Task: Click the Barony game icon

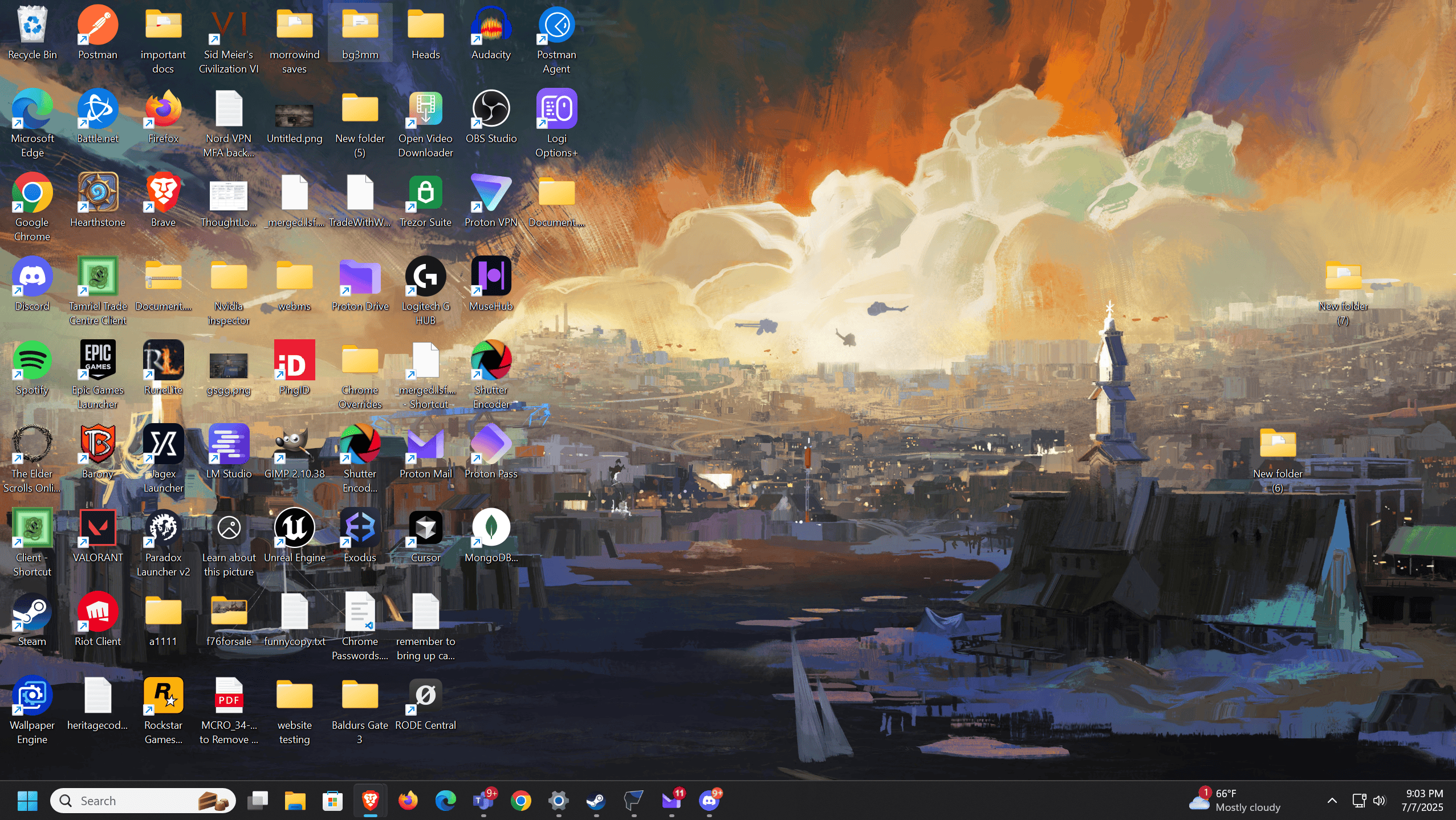Action: (x=97, y=452)
